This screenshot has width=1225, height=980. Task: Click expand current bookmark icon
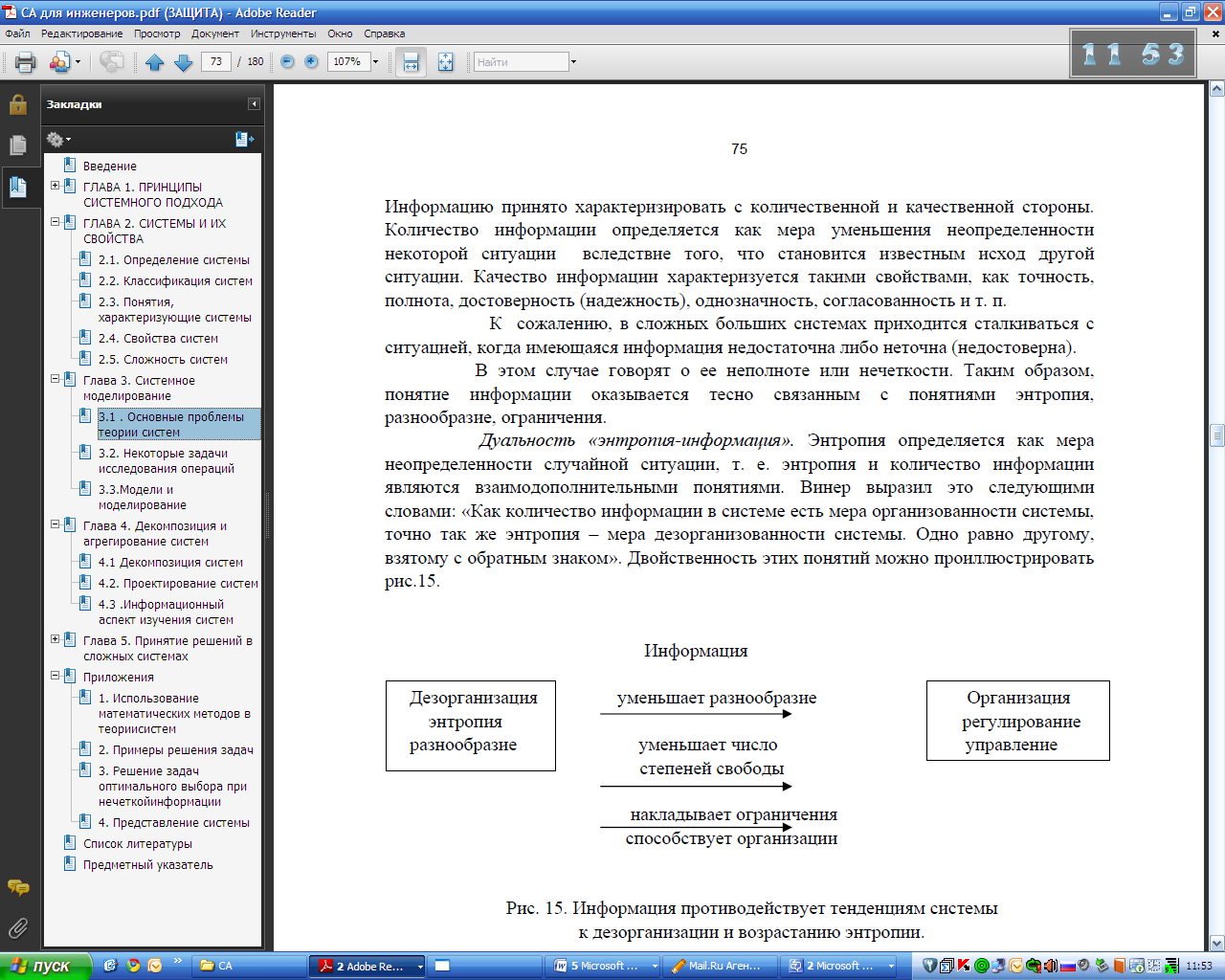click(x=244, y=140)
